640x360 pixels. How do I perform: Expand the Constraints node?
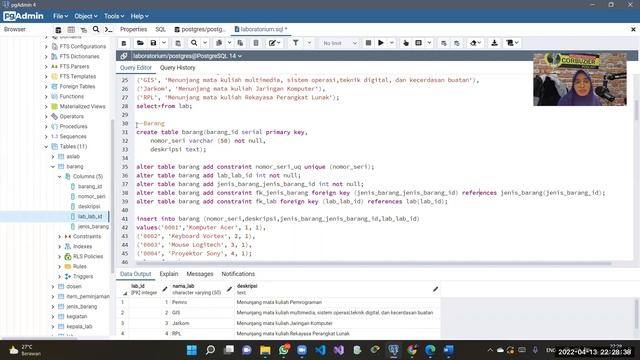(x=60, y=237)
